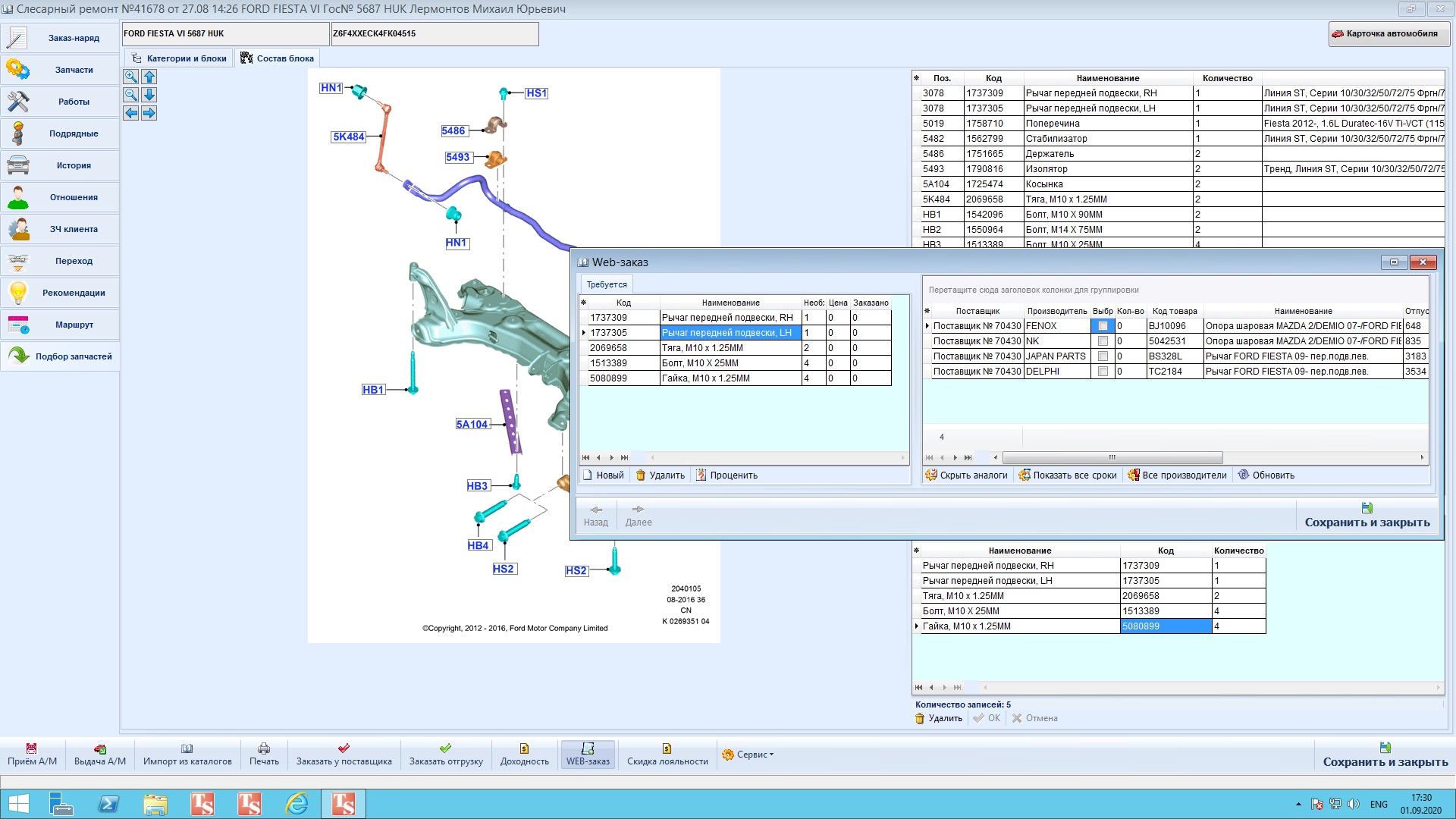Zoom out of the parts diagram
This screenshot has height=819, width=1456.
[x=131, y=95]
